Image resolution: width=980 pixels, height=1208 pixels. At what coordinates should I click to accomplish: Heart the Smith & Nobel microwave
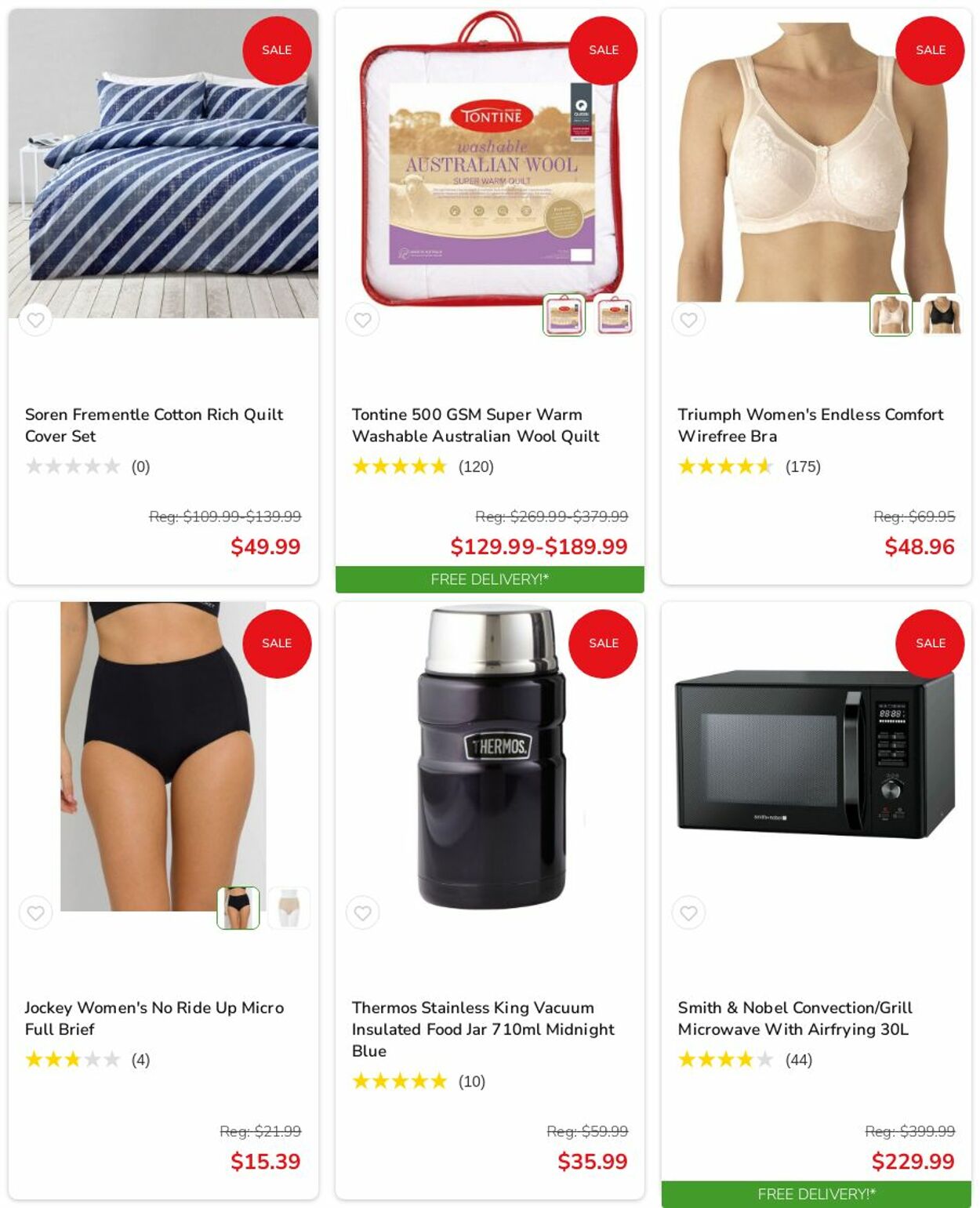point(688,912)
